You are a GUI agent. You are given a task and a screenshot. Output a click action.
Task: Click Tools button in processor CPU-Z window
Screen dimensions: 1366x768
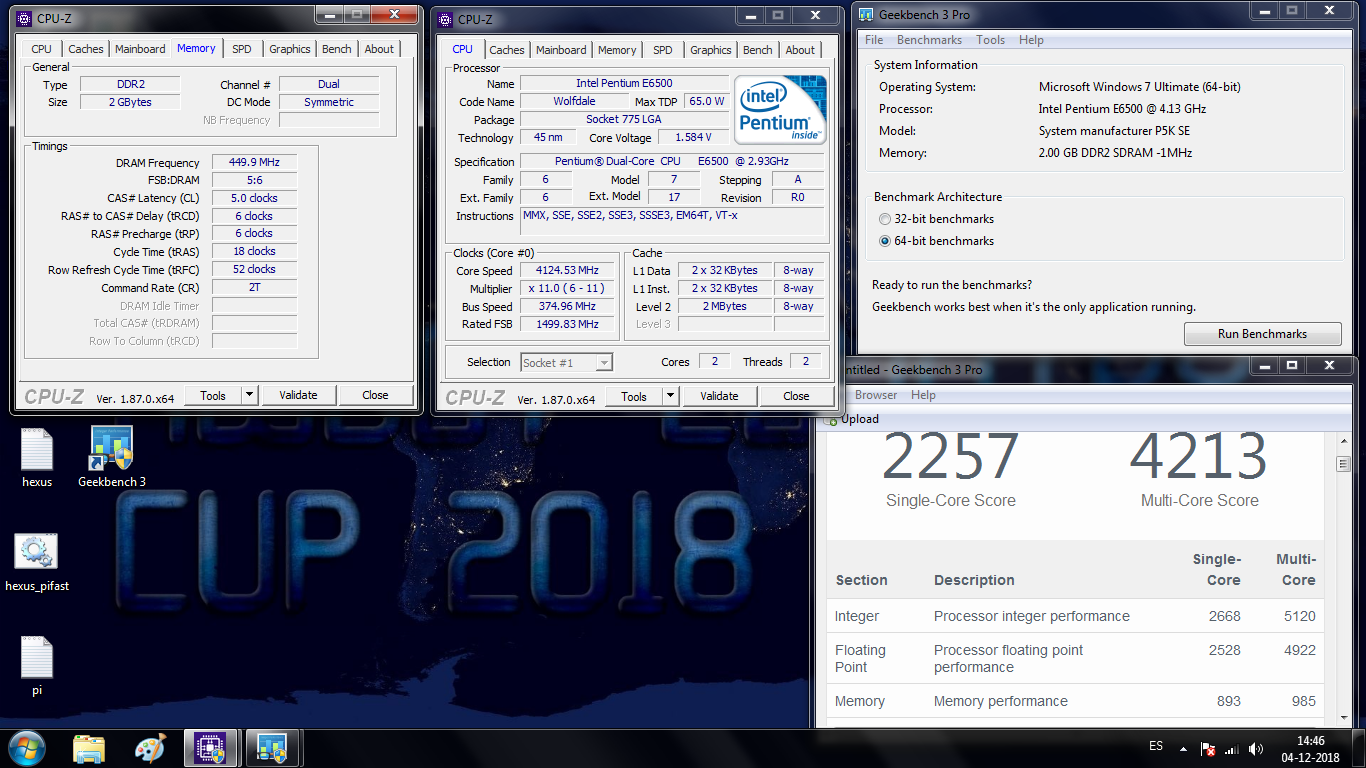click(x=634, y=396)
